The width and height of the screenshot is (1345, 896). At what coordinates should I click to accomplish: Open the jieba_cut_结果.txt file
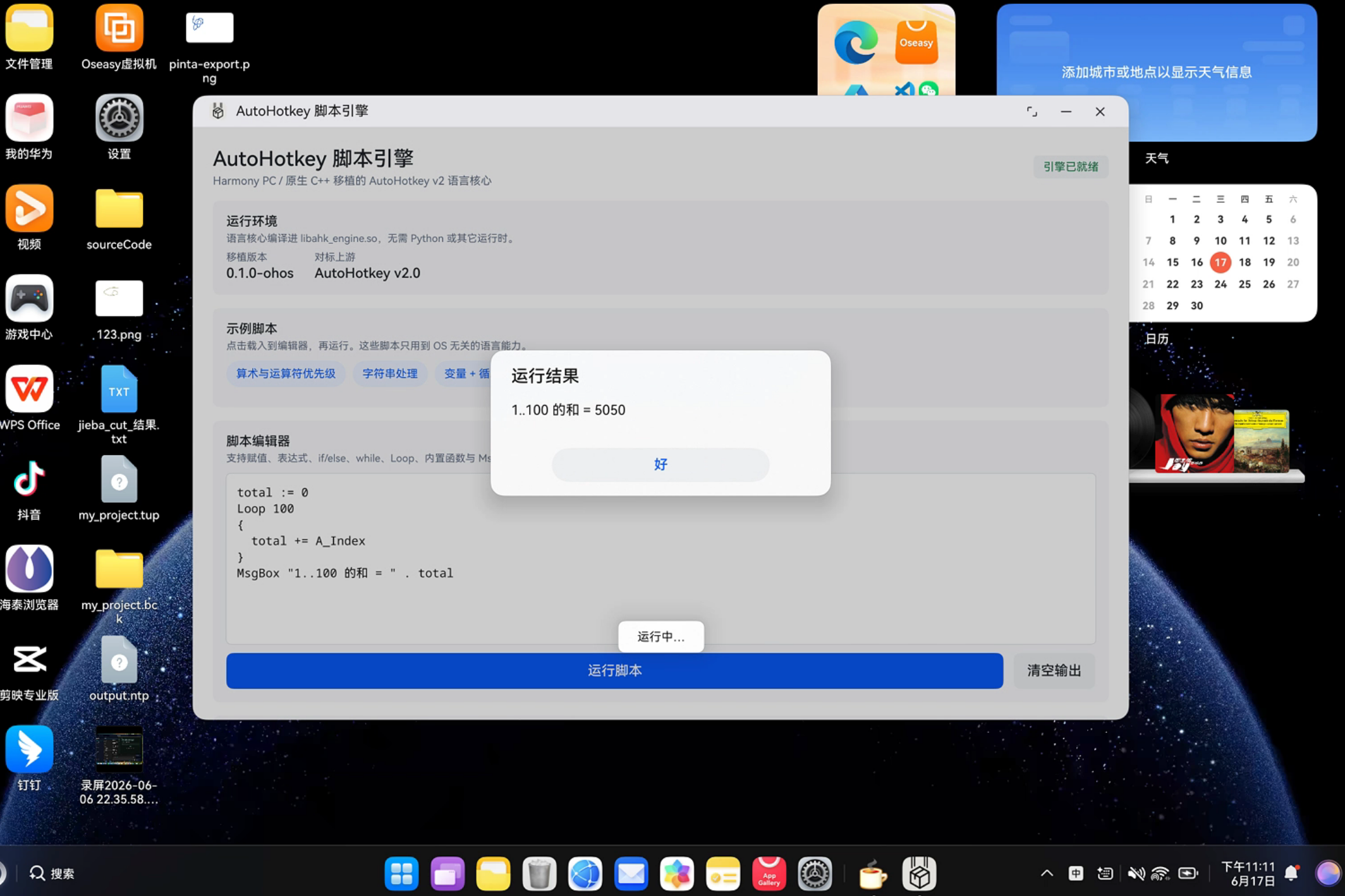click(119, 389)
